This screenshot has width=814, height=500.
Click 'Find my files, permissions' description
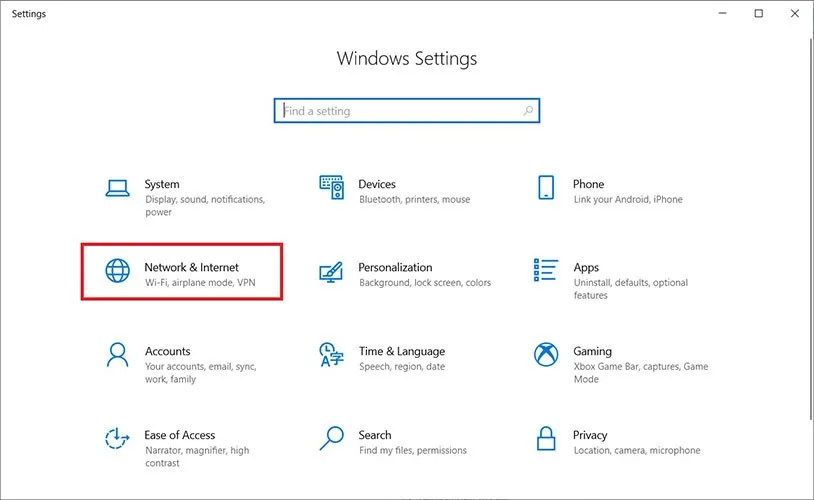(413, 451)
